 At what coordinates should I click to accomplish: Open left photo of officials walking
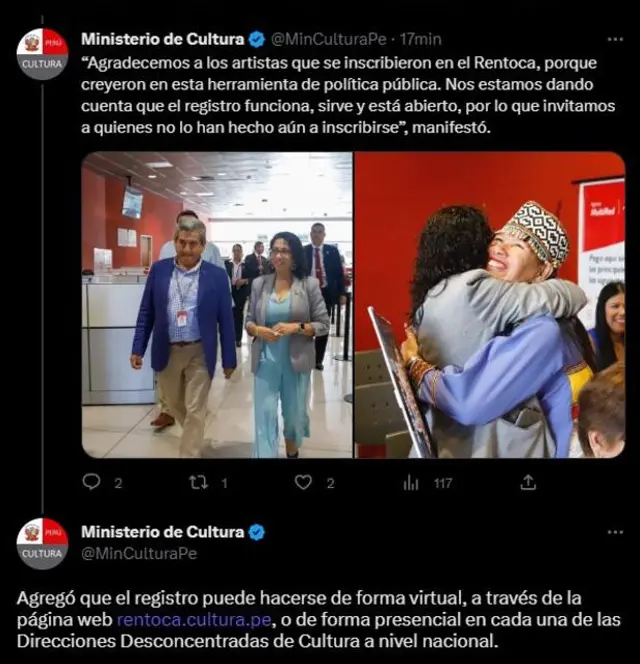pyautogui.click(x=217, y=305)
